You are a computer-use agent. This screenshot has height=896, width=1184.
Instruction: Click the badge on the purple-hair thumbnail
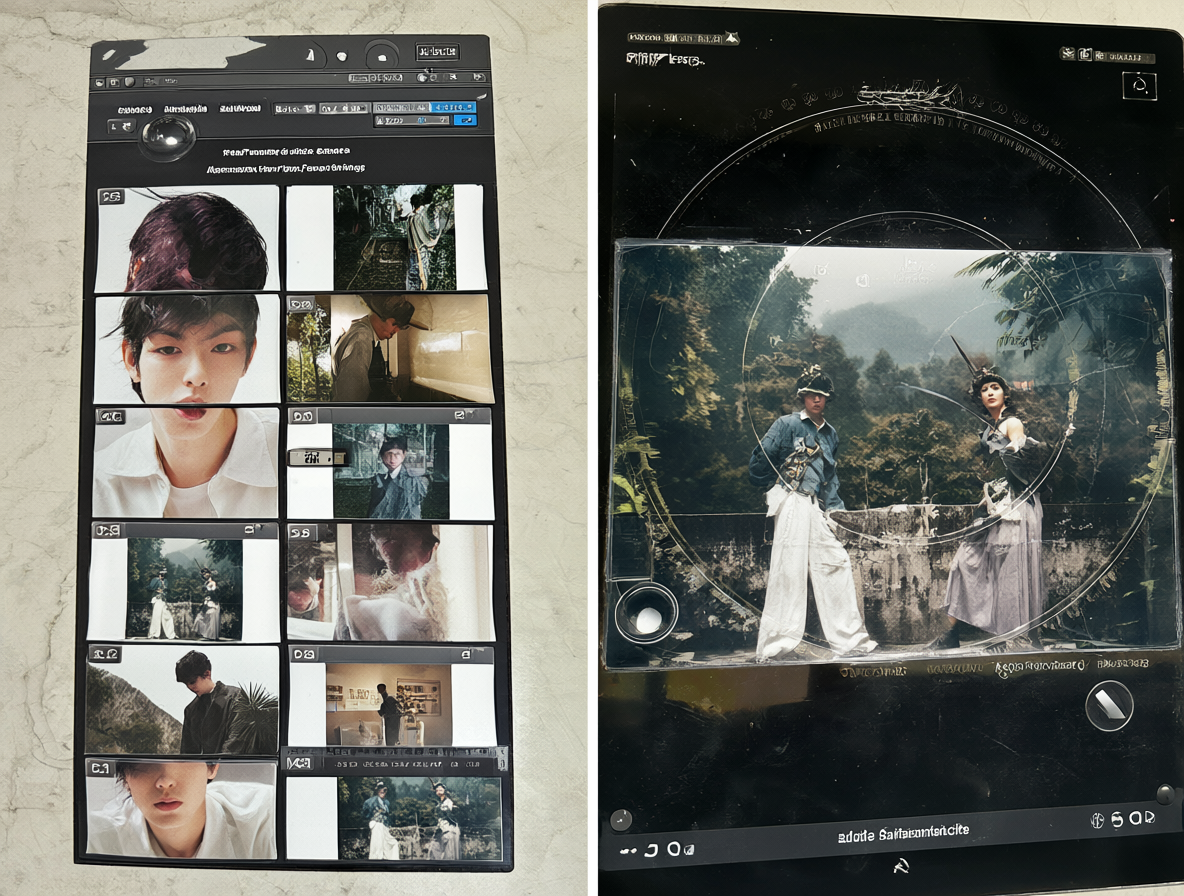coord(112,196)
